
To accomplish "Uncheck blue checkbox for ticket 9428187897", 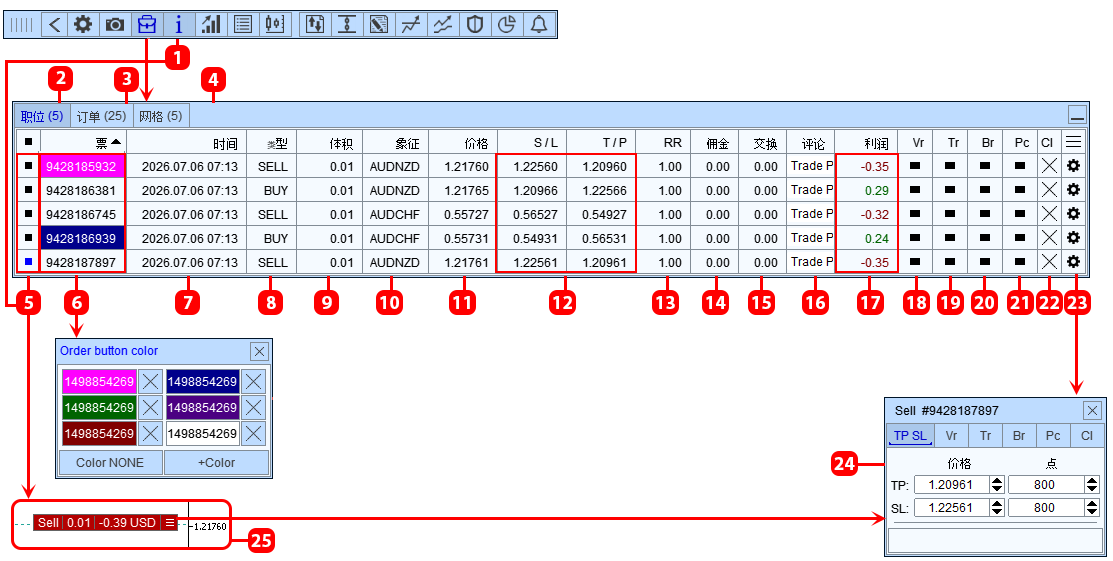I will tap(28, 262).
